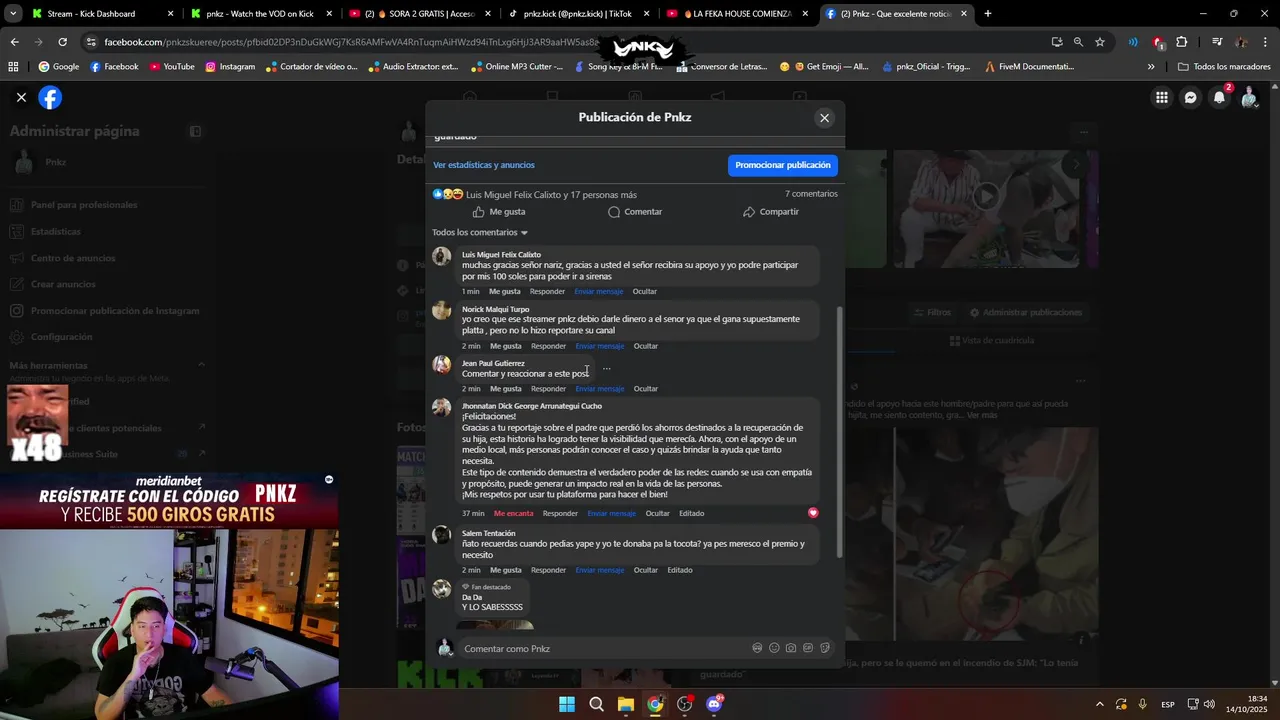The height and width of the screenshot is (720, 1280).
Task: Open taskbar search
Action: coord(596,704)
